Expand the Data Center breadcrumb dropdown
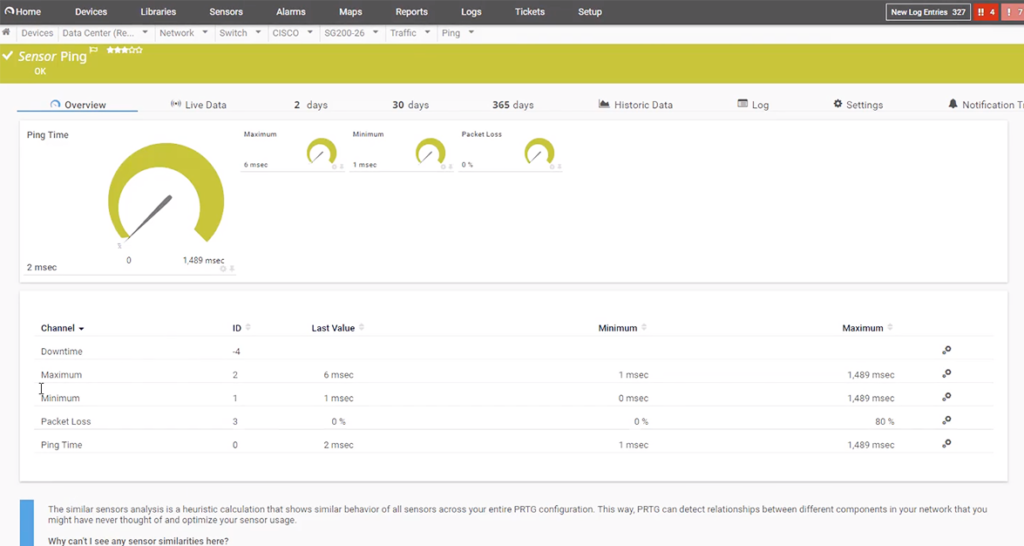Image resolution: width=1024 pixels, height=546 pixels. pyautogui.click(x=146, y=33)
